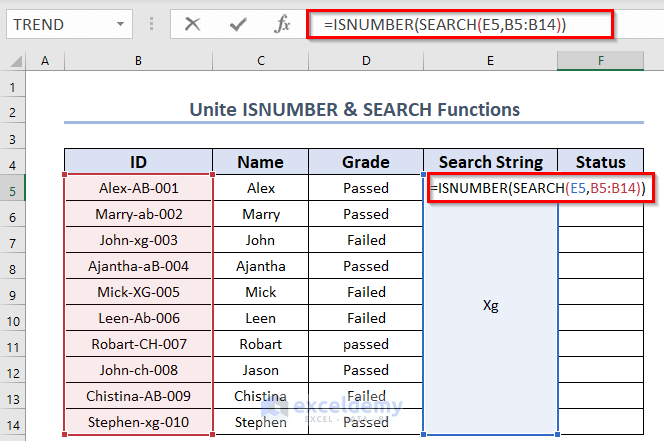Click the Name cell showing Jason
Viewport: 664px width, 441px height.
pyautogui.click(x=260, y=370)
